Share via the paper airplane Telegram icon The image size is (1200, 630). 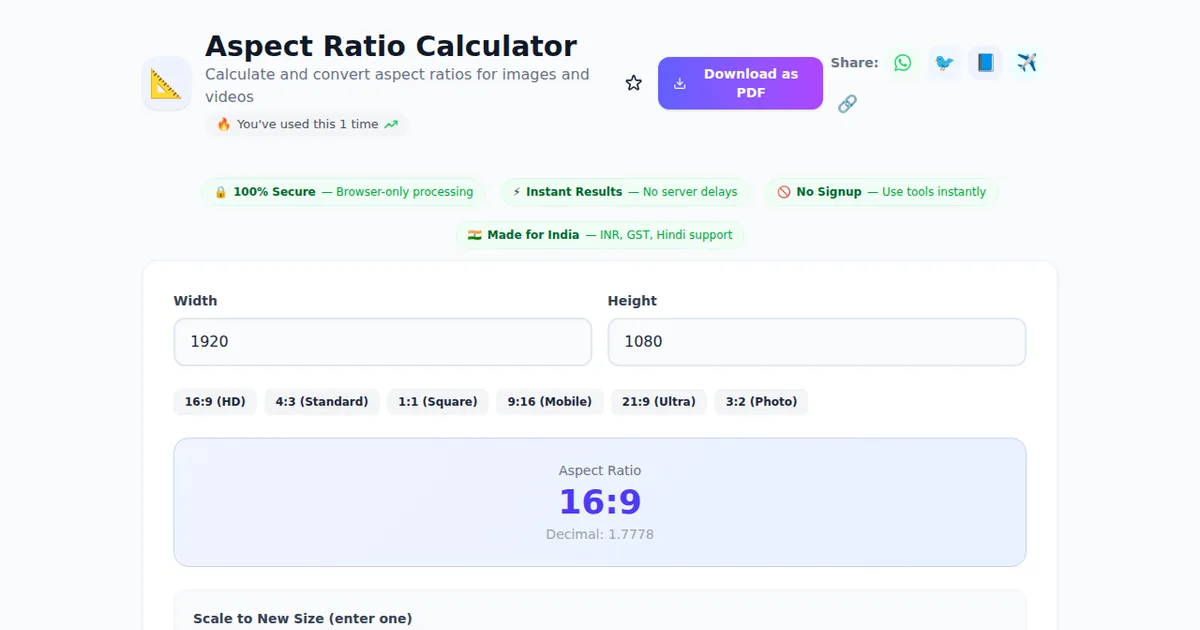pos(1026,63)
